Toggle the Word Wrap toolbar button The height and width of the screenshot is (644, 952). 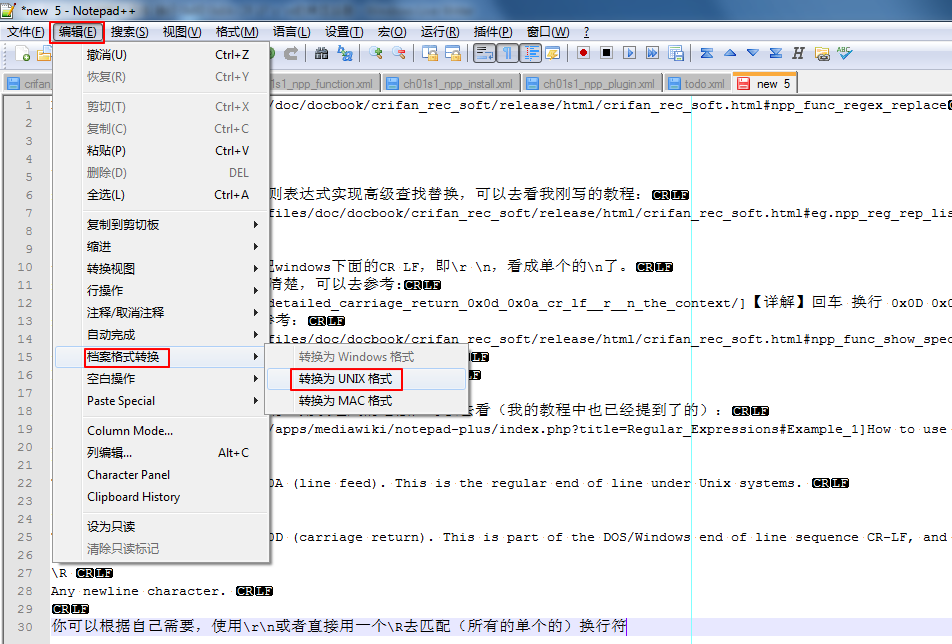[484, 53]
